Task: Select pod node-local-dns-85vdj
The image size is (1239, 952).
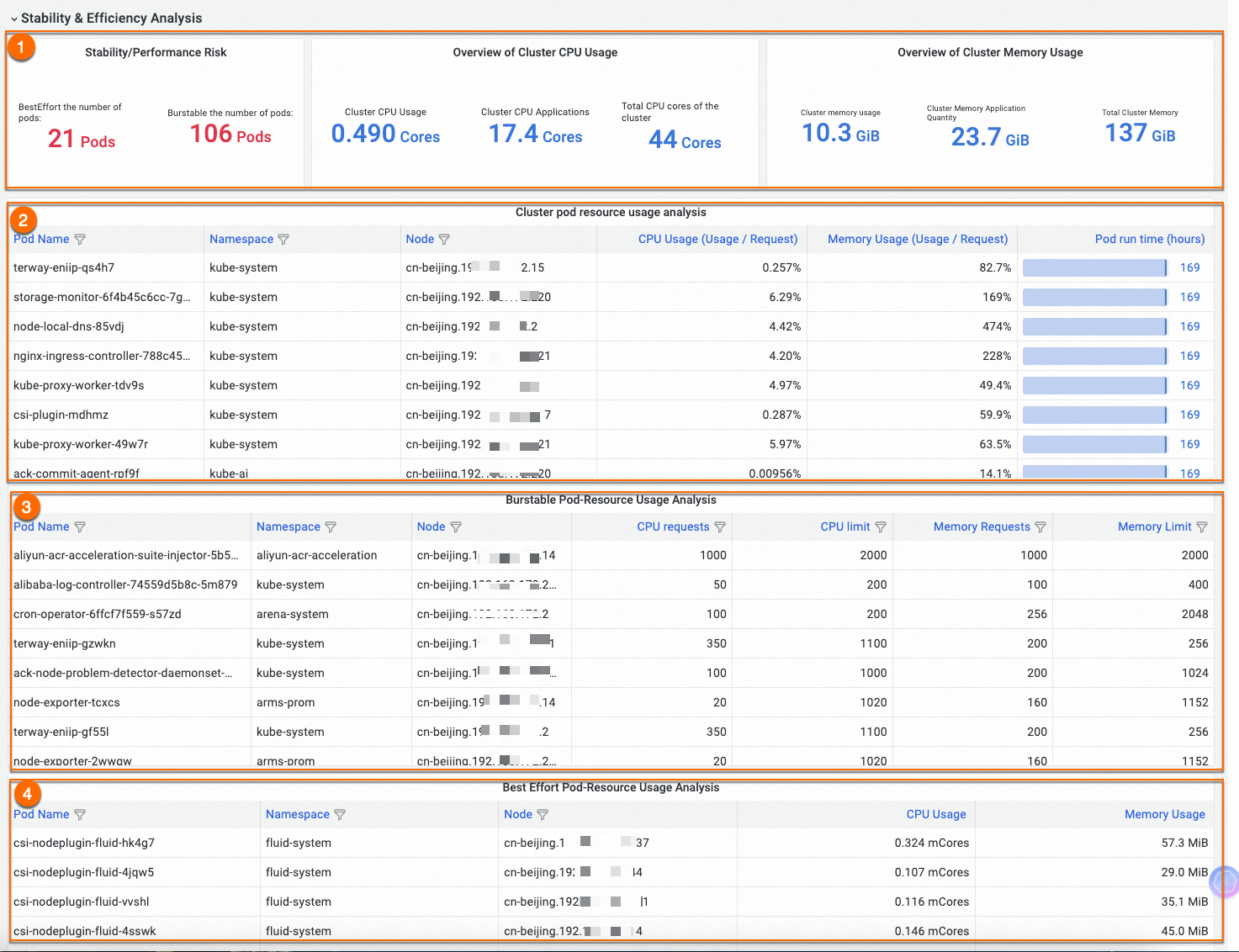Action: point(69,327)
